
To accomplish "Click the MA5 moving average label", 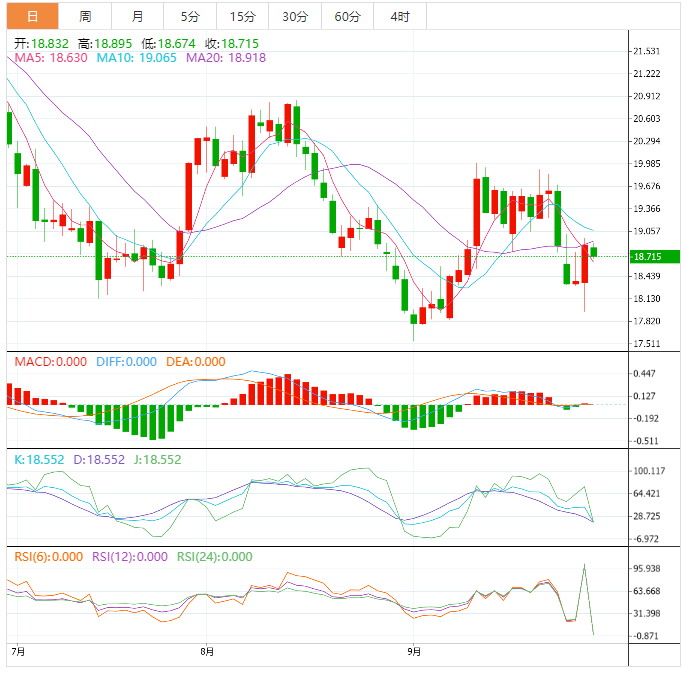I will pyautogui.click(x=51, y=59).
